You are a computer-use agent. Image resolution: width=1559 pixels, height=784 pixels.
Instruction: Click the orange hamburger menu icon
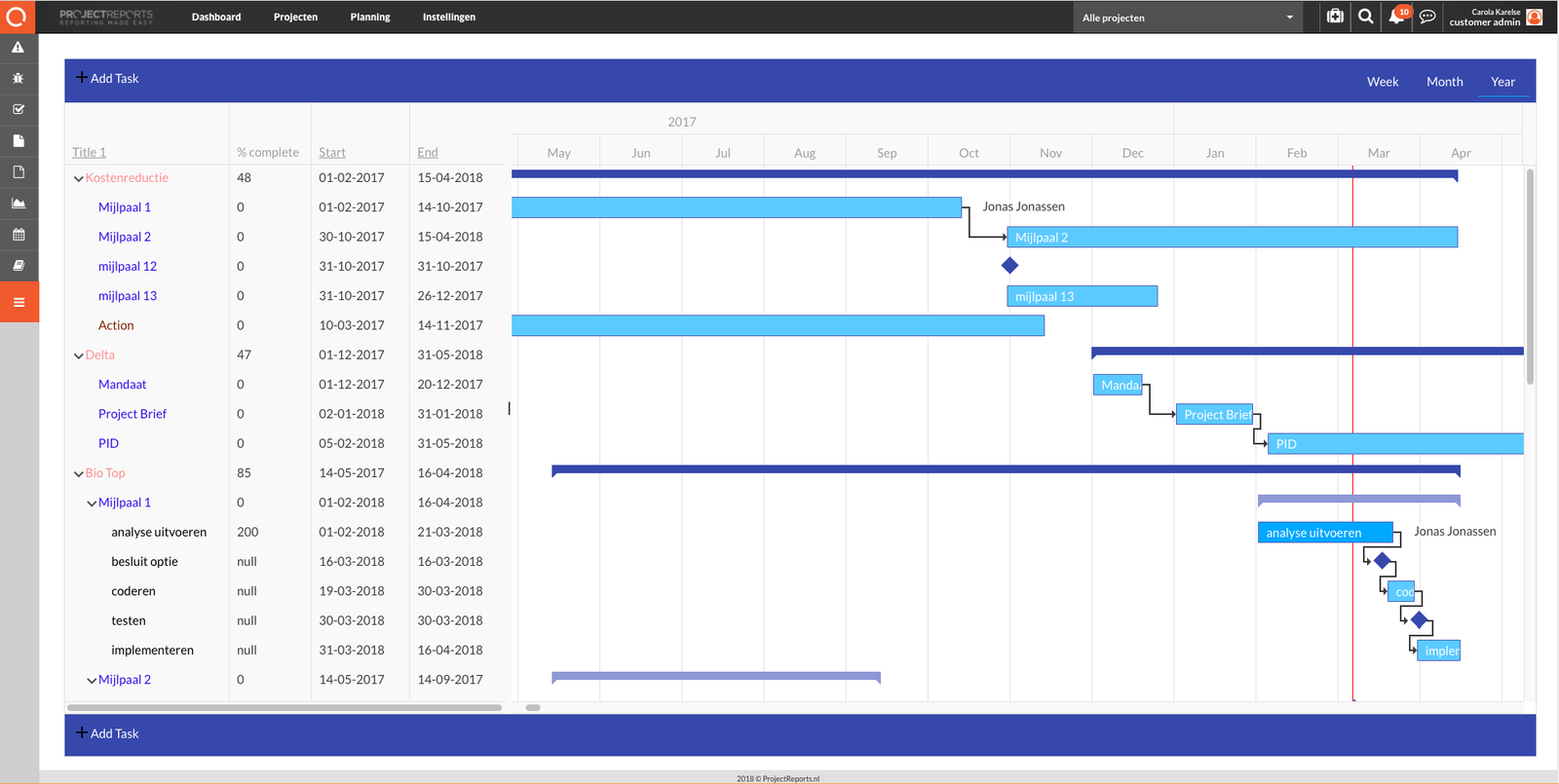[19, 302]
